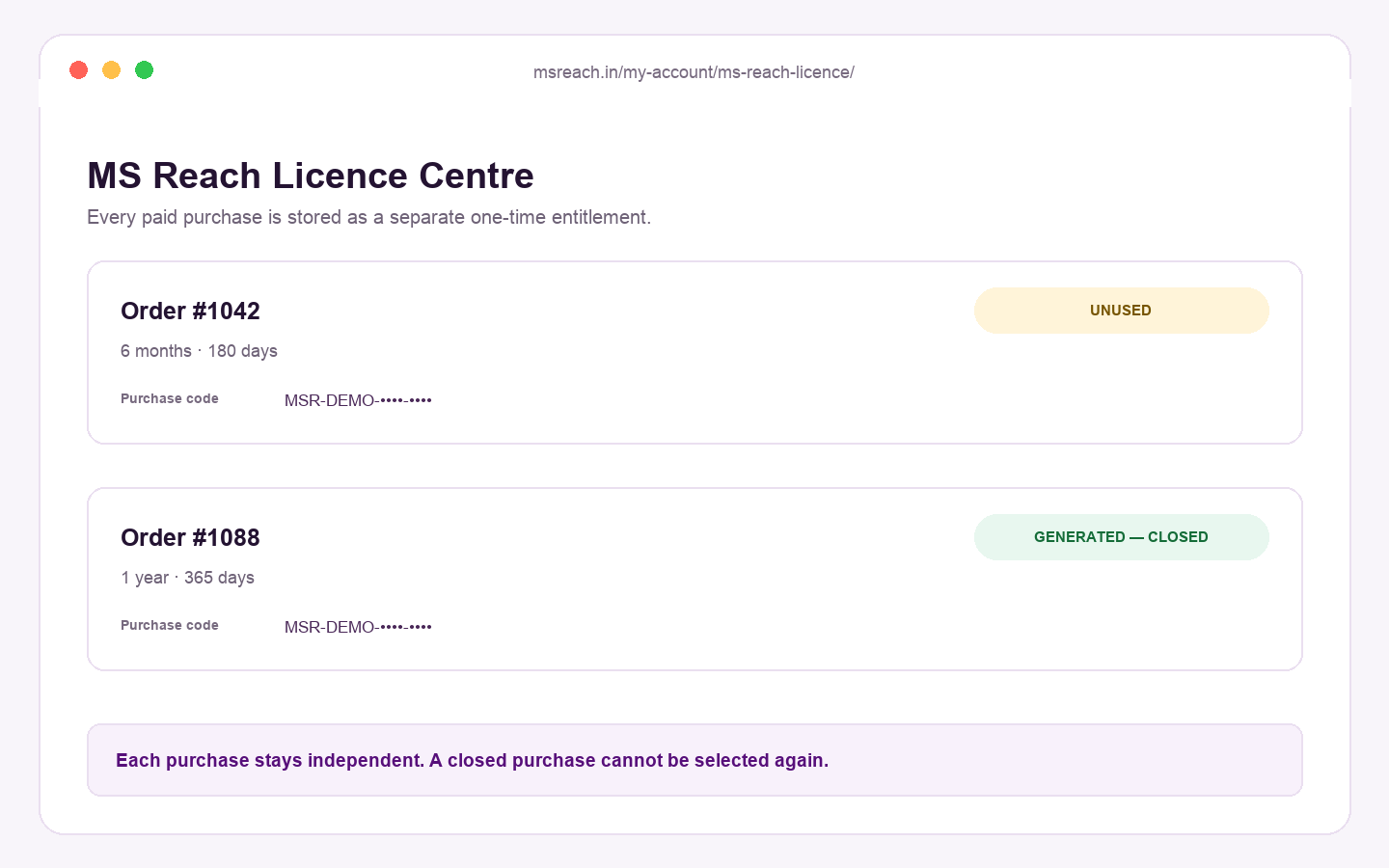Click the green maximize window dot
This screenshot has height=868, width=1389.
[145, 69]
